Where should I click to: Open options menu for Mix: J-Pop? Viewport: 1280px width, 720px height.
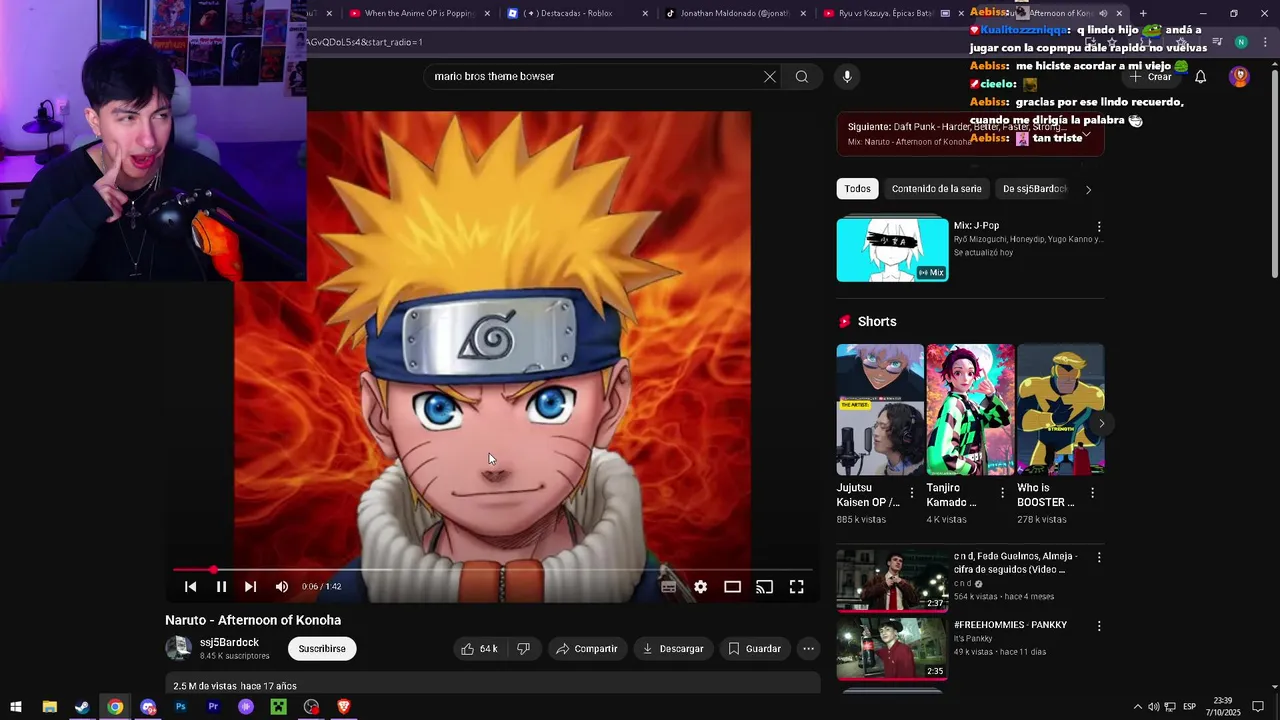pos(1099,227)
